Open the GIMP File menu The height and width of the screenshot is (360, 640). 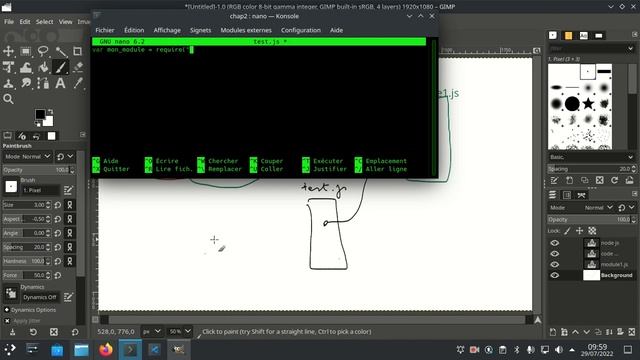(x=9, y=22)
